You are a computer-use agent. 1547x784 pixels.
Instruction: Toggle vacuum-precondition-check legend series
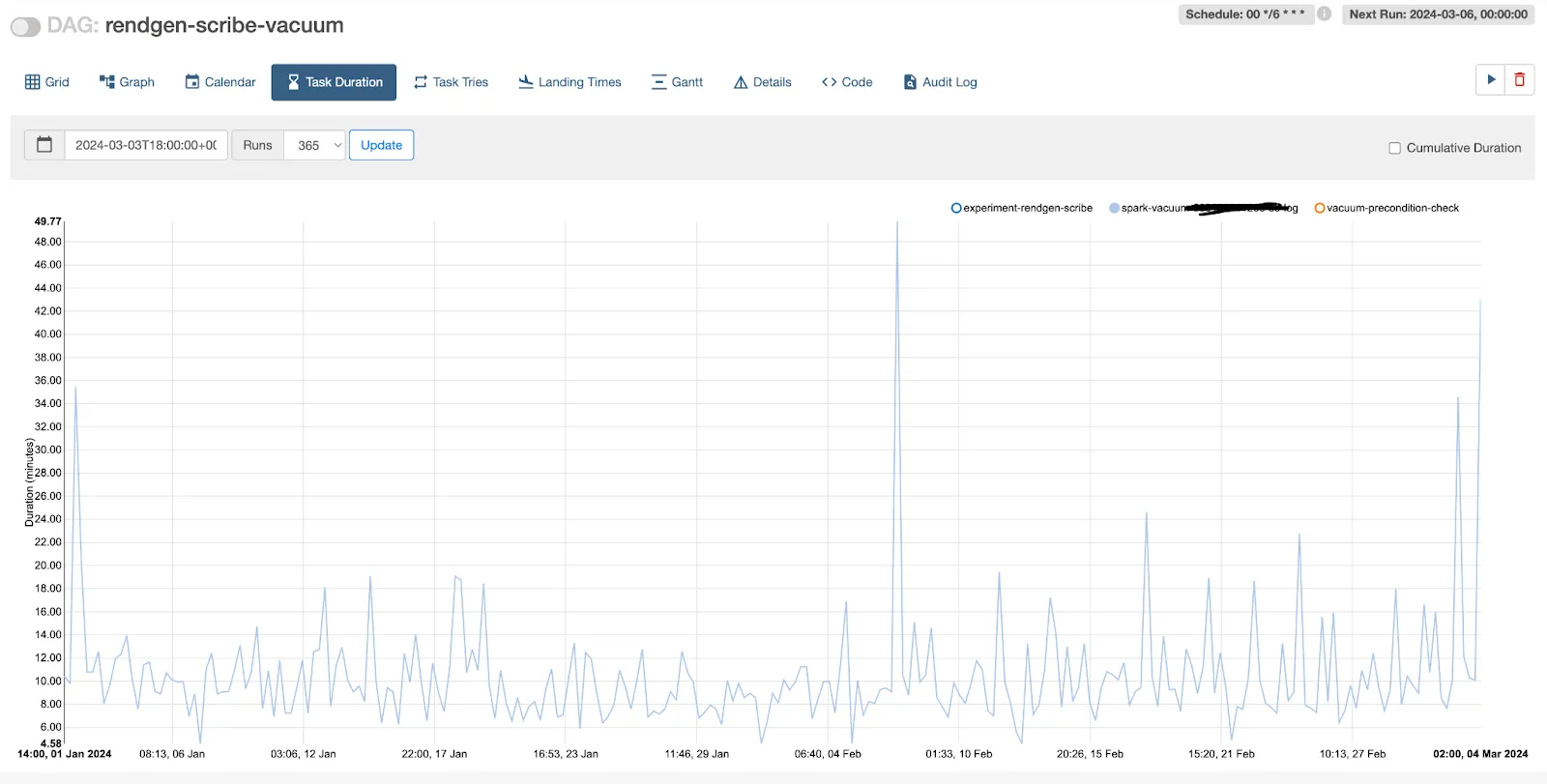point(1386,208)
